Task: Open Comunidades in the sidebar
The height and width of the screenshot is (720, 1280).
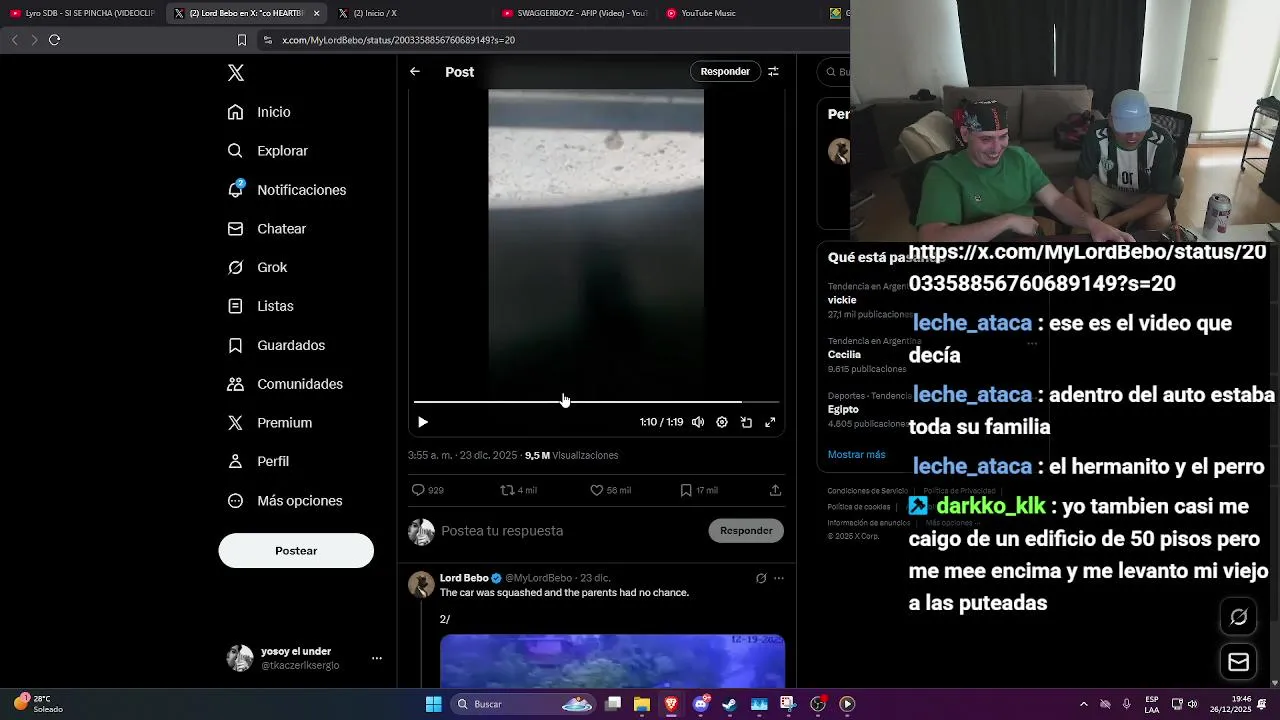Action: 285,384
